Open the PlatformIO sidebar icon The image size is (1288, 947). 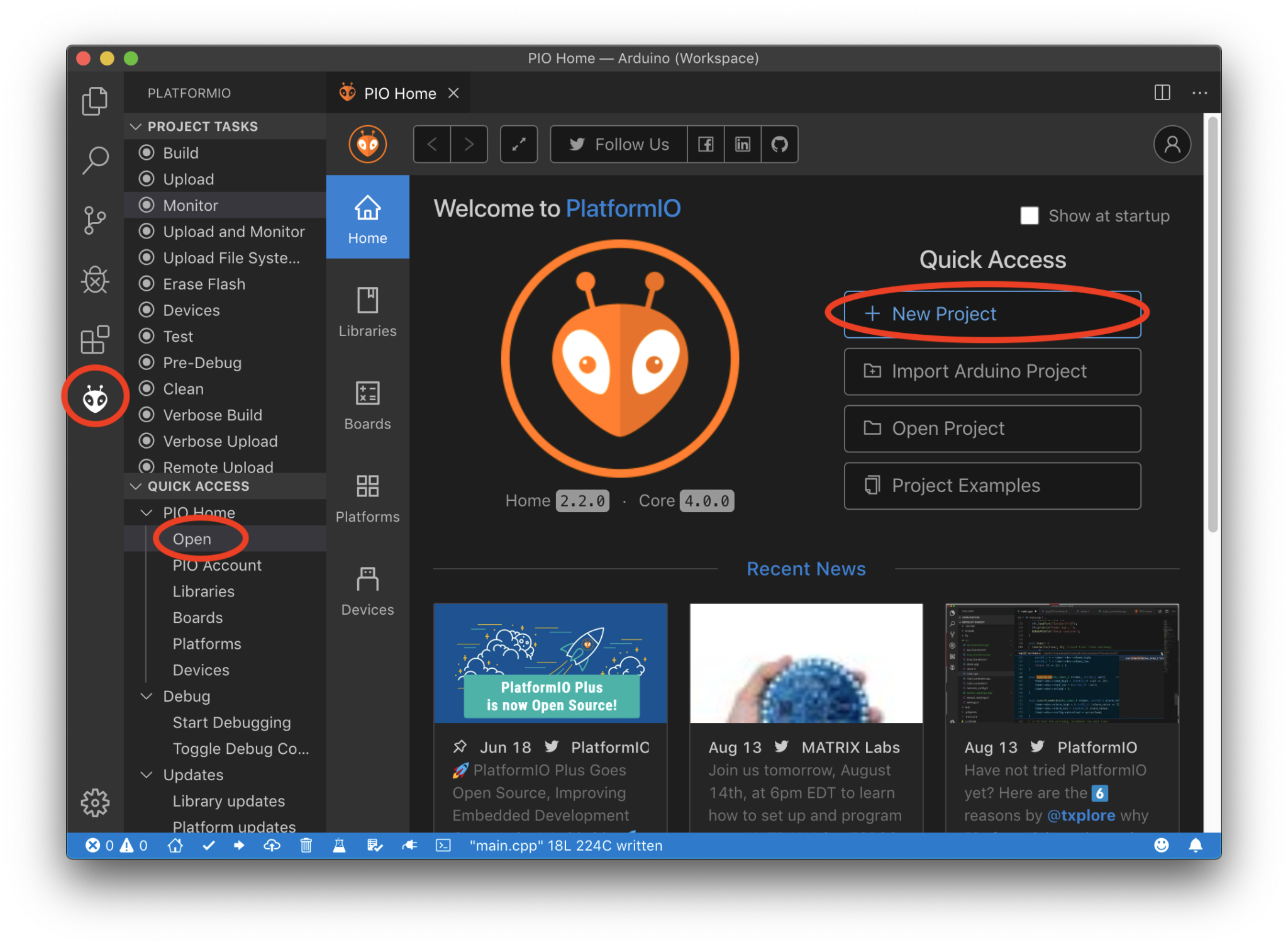click(95, 396)
